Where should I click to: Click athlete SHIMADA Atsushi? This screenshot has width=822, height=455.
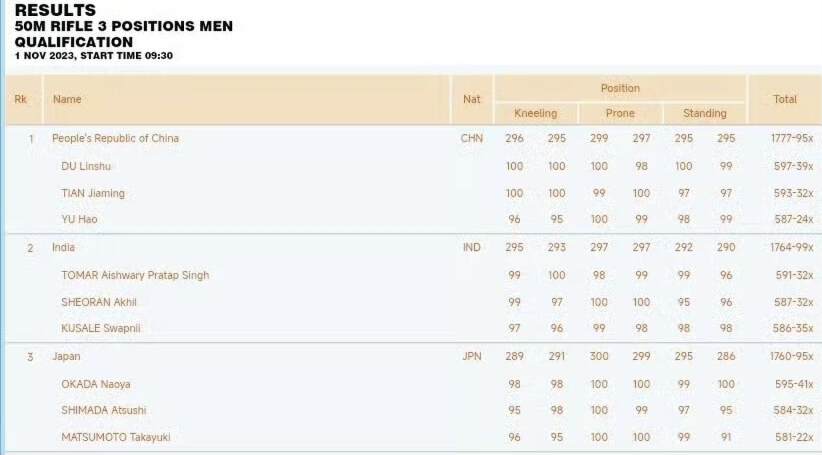click(x=103, y=410)
